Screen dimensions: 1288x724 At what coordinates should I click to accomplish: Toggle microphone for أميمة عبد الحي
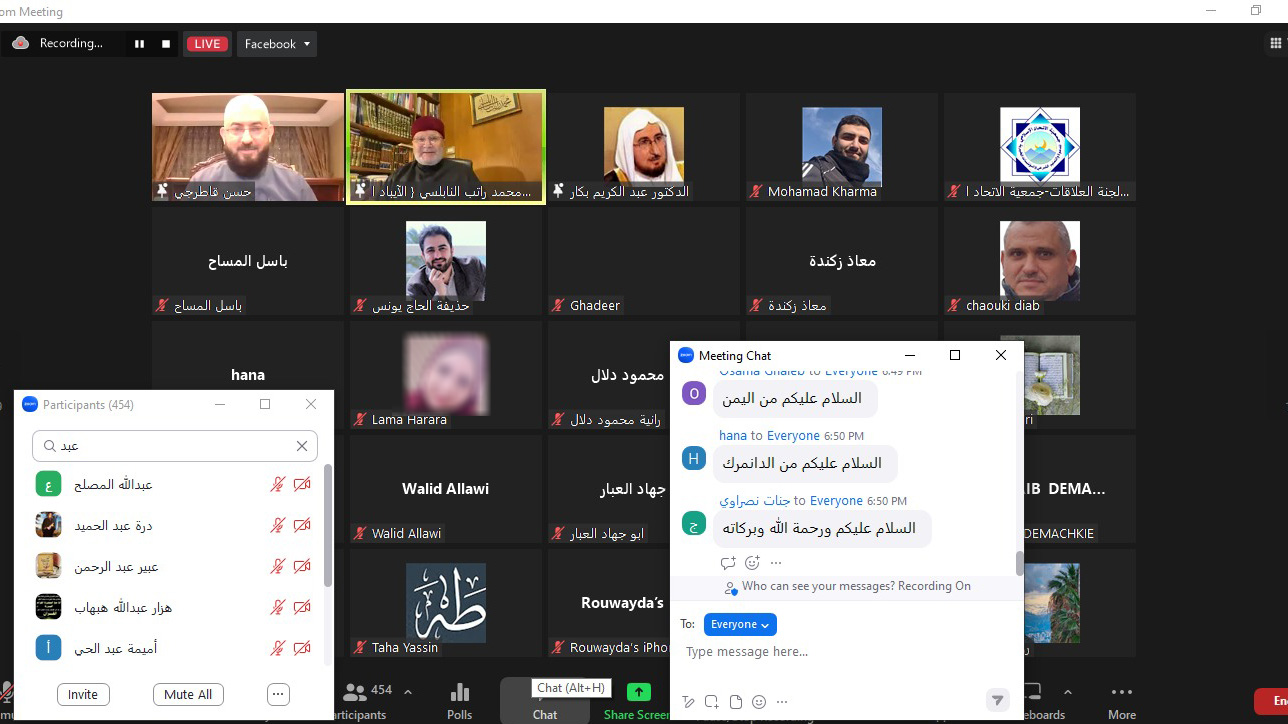point(278,649)
